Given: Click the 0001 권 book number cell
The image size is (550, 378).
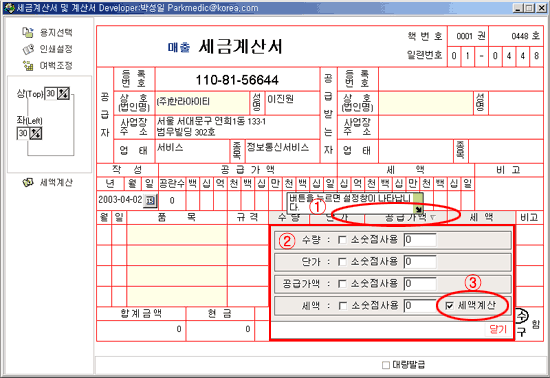Looking at the screenshot, I should (x=468, y=36).
